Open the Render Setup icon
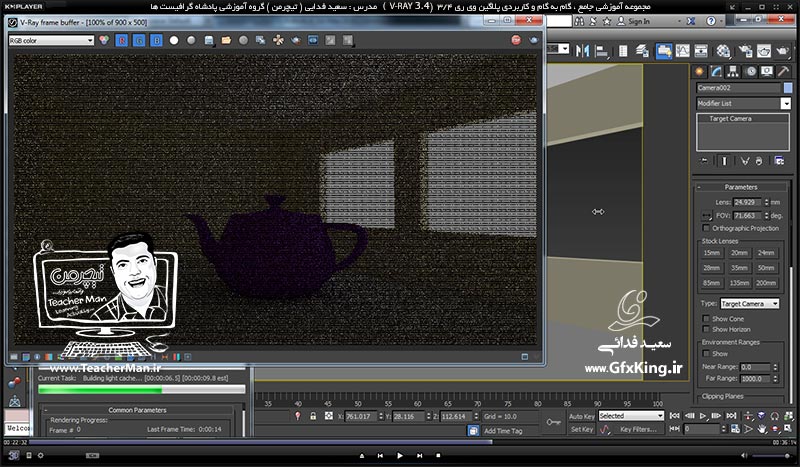This screenshot has height=467, width=800. (x=745, y=51)
